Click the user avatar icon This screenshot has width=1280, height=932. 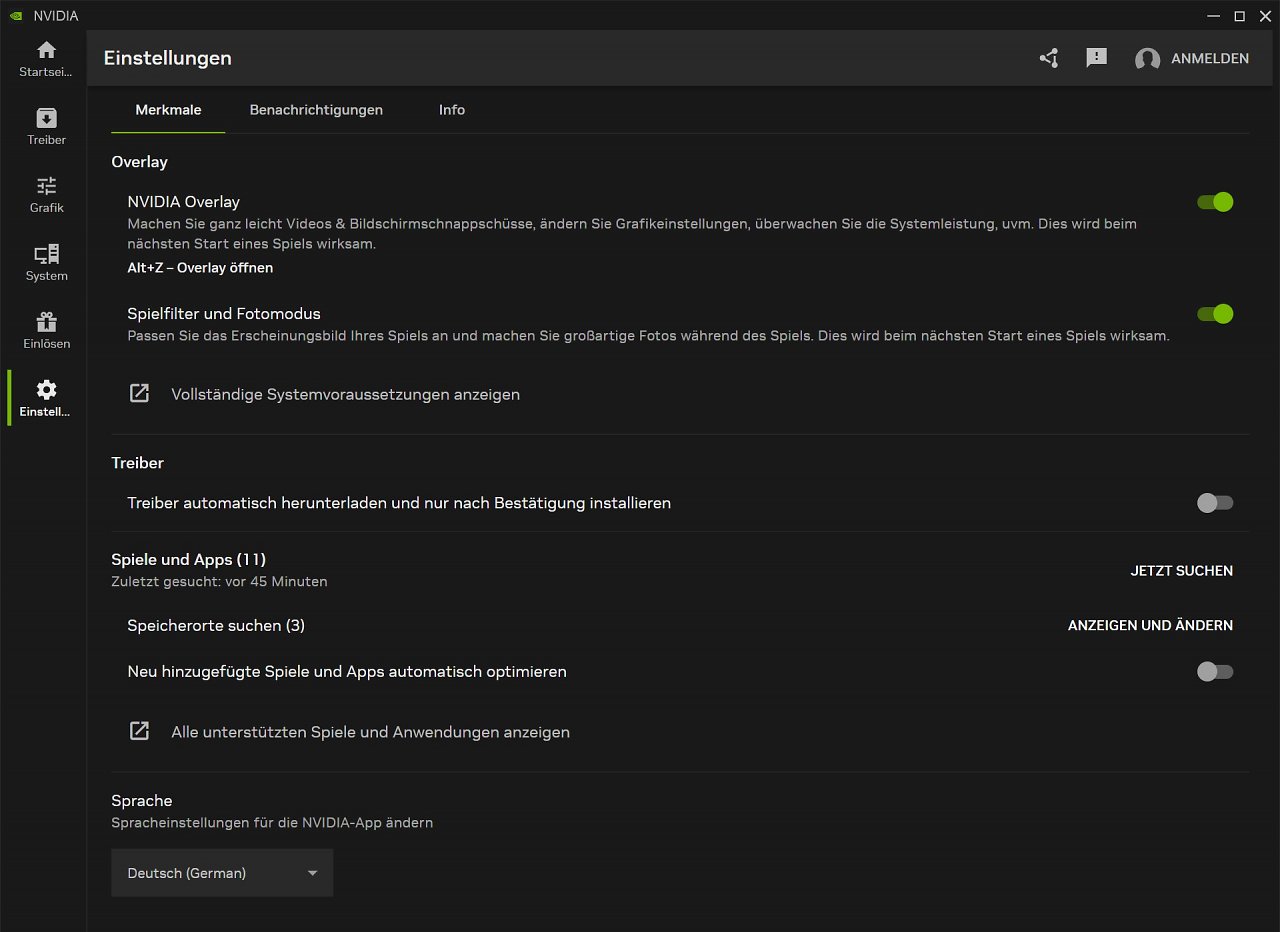1147,59
